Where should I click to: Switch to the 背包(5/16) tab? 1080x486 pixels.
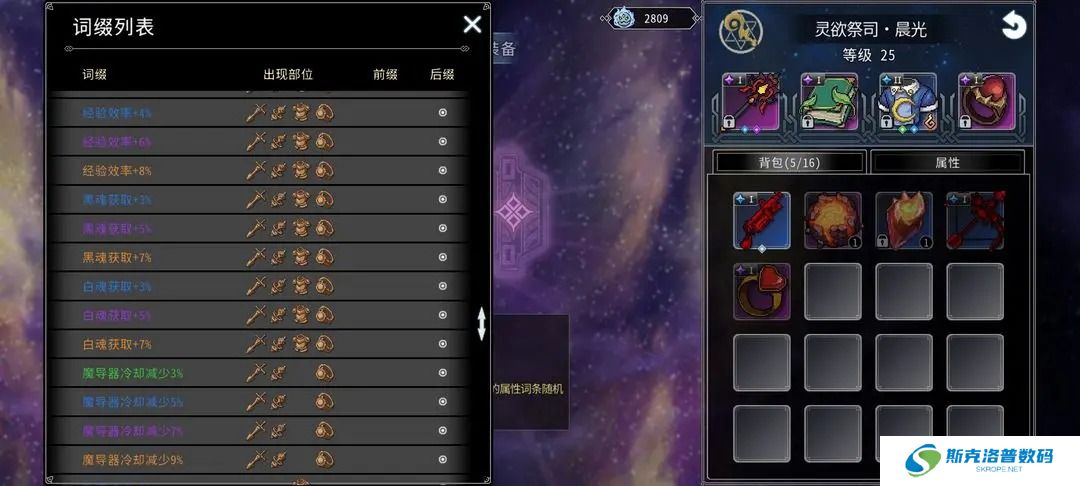pos(789,162)
